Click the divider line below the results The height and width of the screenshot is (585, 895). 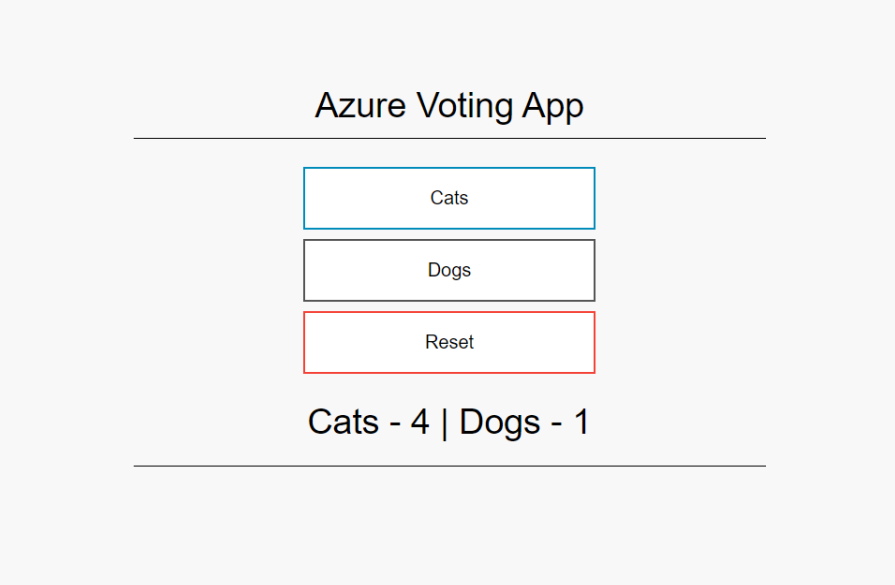[x=449, y=466]
